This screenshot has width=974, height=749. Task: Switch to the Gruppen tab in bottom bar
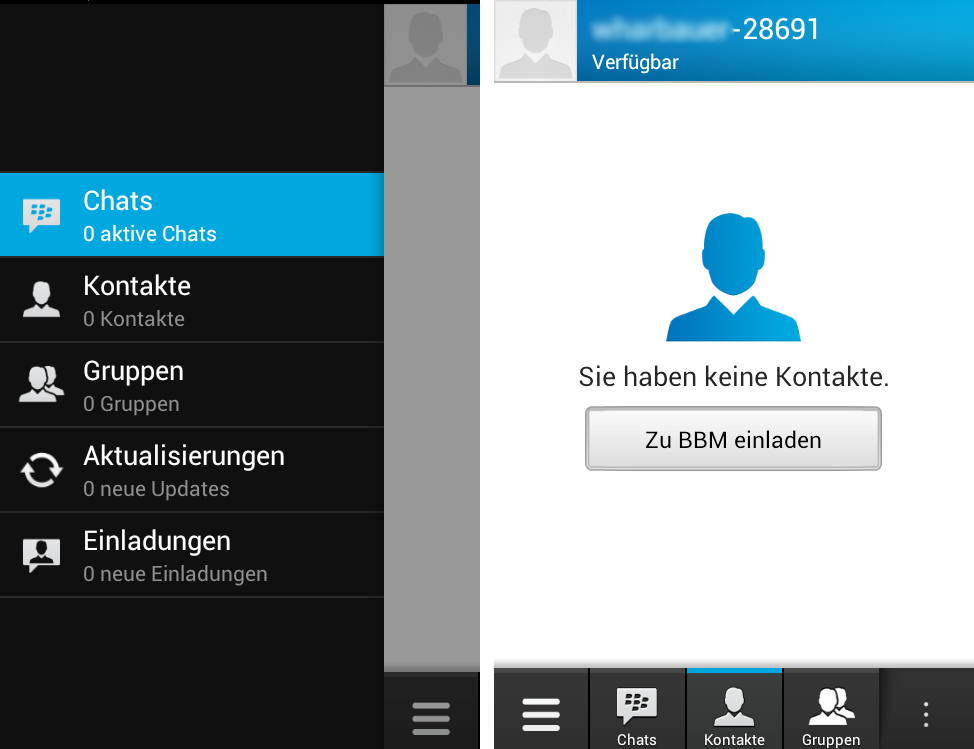[831, 715]
